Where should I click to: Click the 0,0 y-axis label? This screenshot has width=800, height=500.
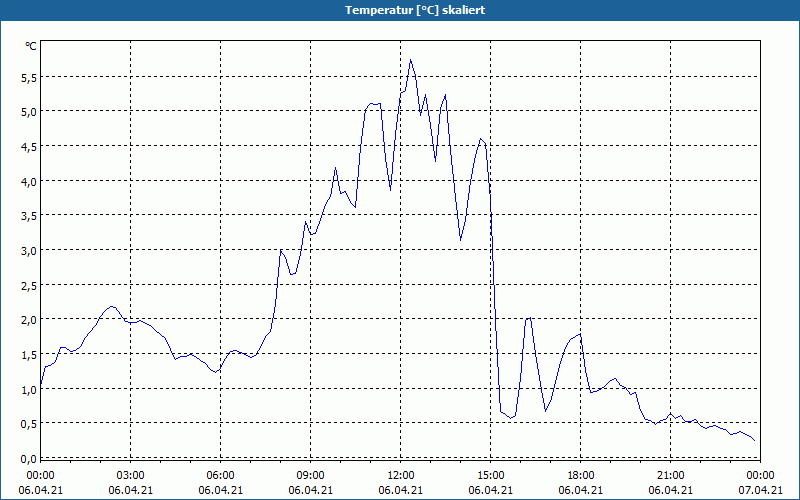coord(29,458)
